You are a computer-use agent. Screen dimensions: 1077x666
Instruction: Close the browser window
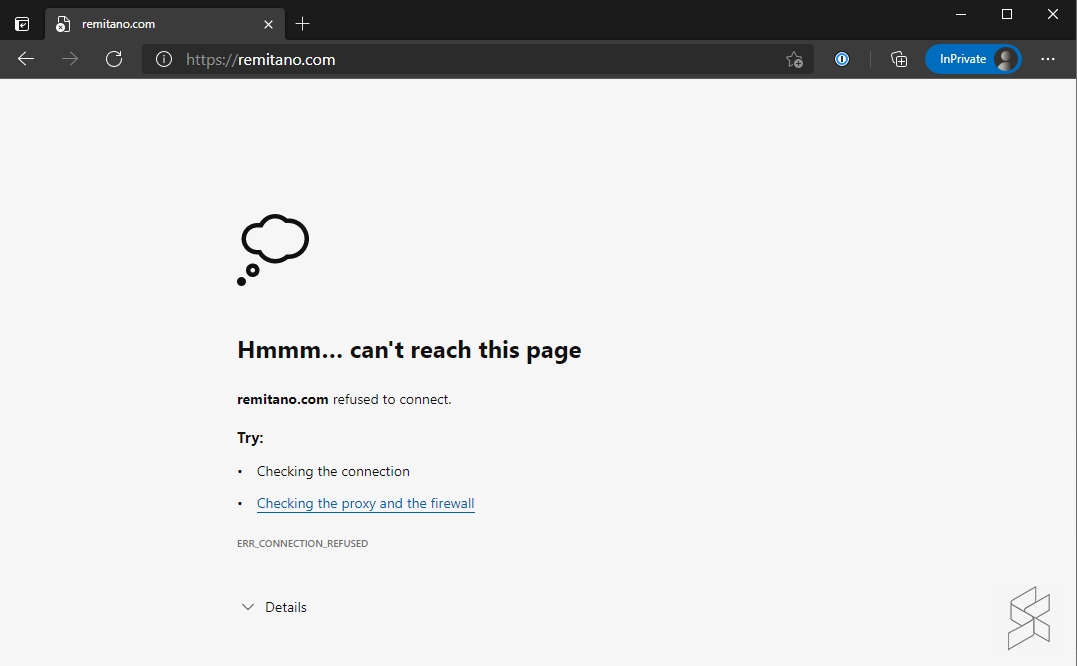[x=1053, y=14]
